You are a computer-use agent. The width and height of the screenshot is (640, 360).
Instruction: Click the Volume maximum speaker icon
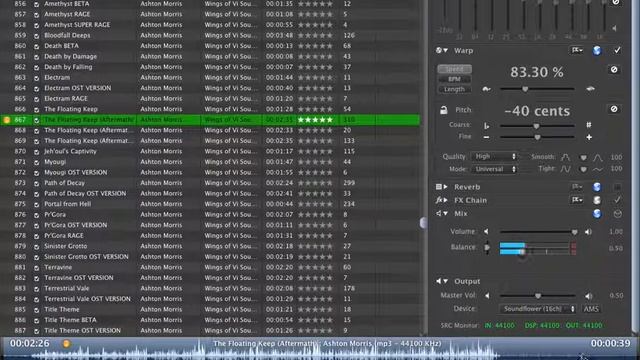pos(588,232)
